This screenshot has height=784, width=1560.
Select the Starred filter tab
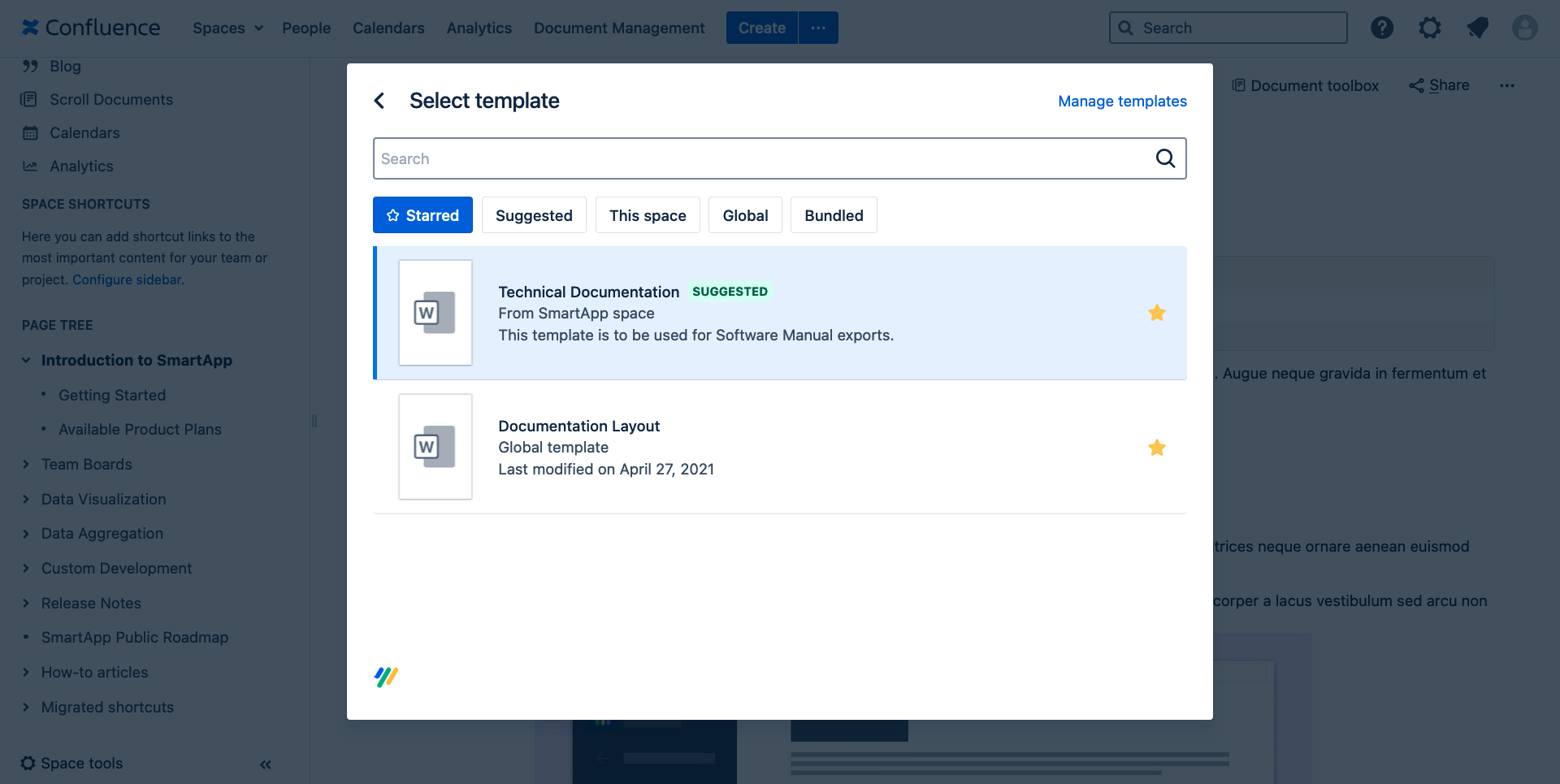(x=422, y=215)
